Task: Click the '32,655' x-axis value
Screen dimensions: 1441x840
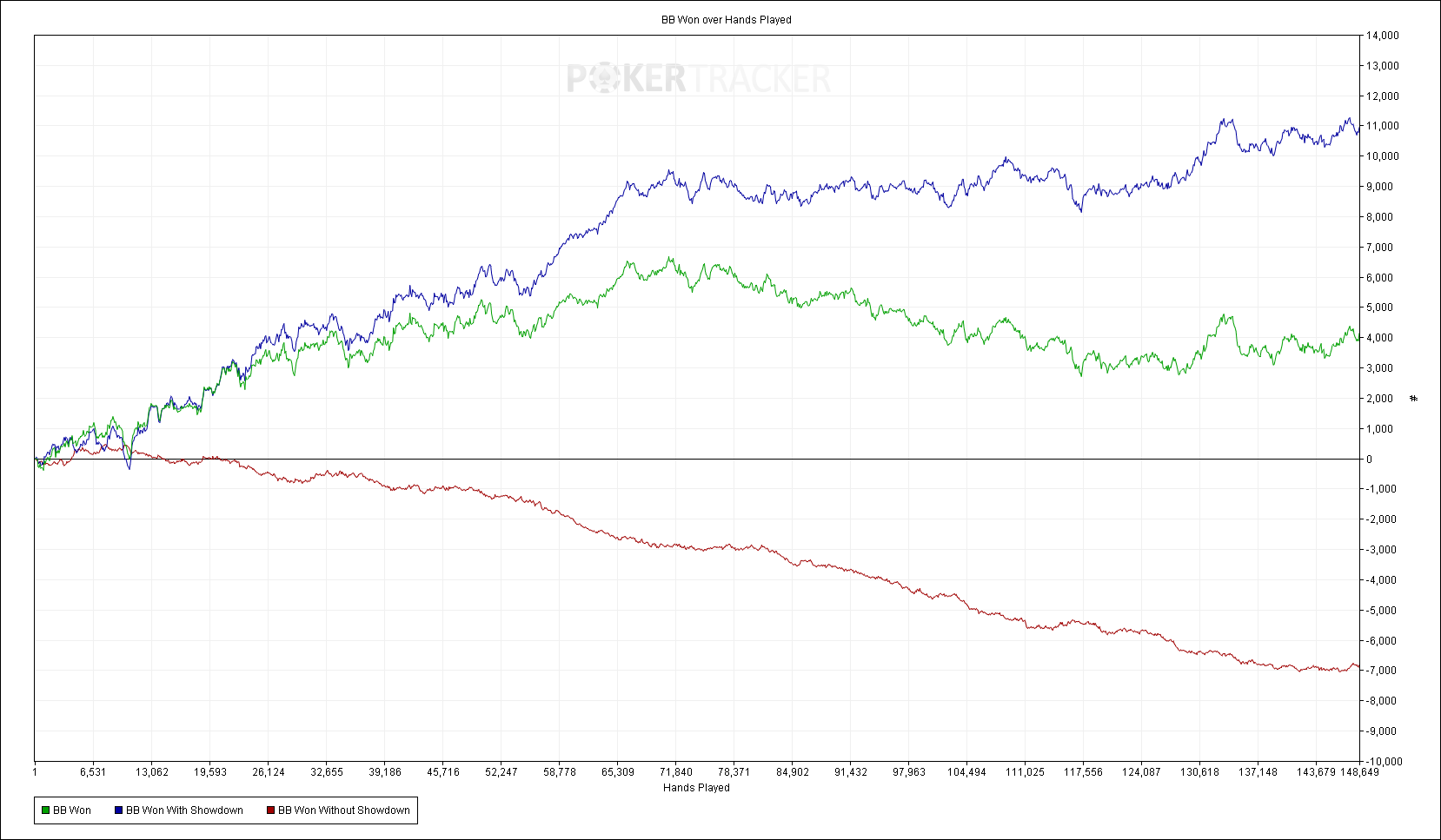Action: coord(327,772)
